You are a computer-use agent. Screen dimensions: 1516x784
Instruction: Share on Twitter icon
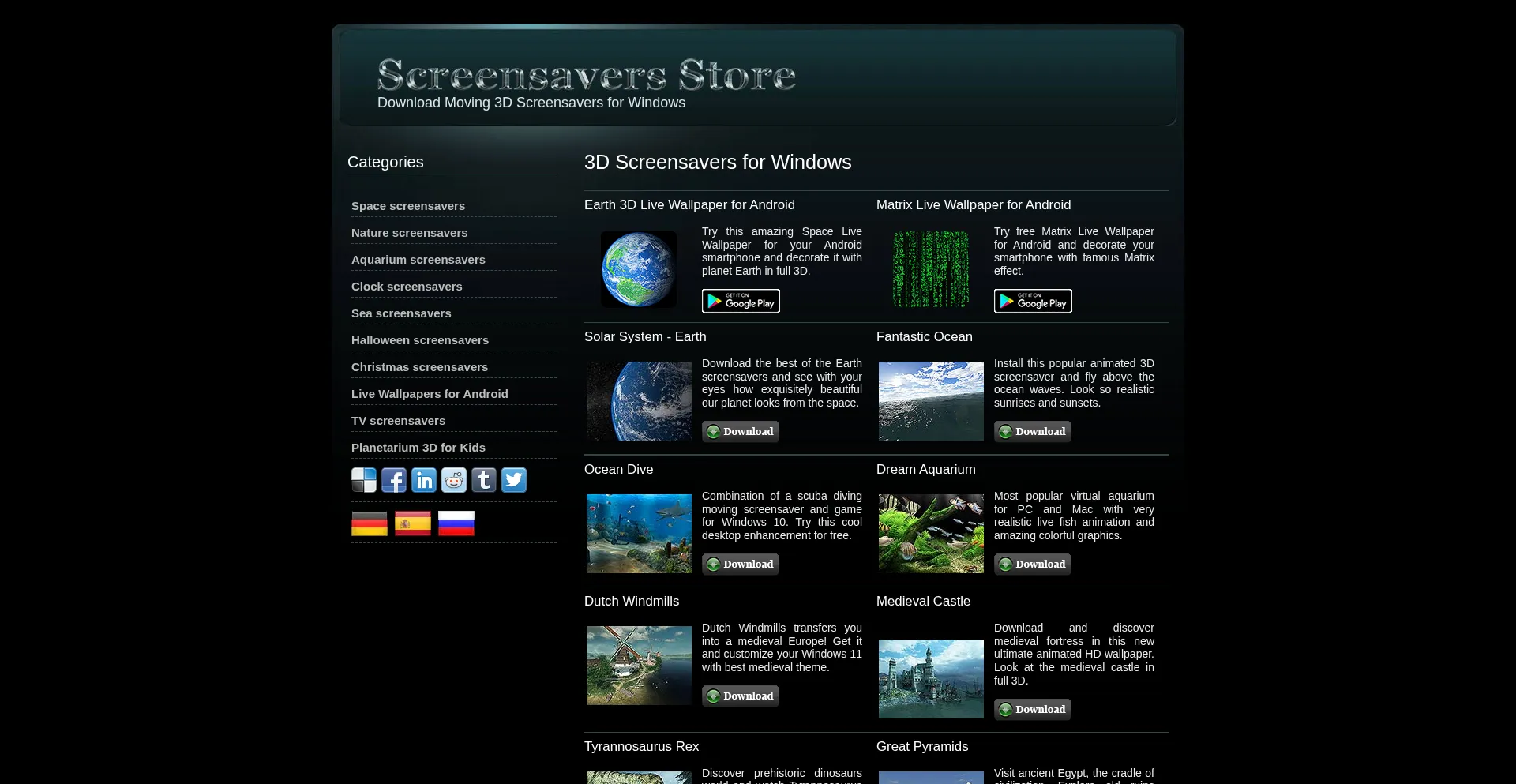coord(514,480)
